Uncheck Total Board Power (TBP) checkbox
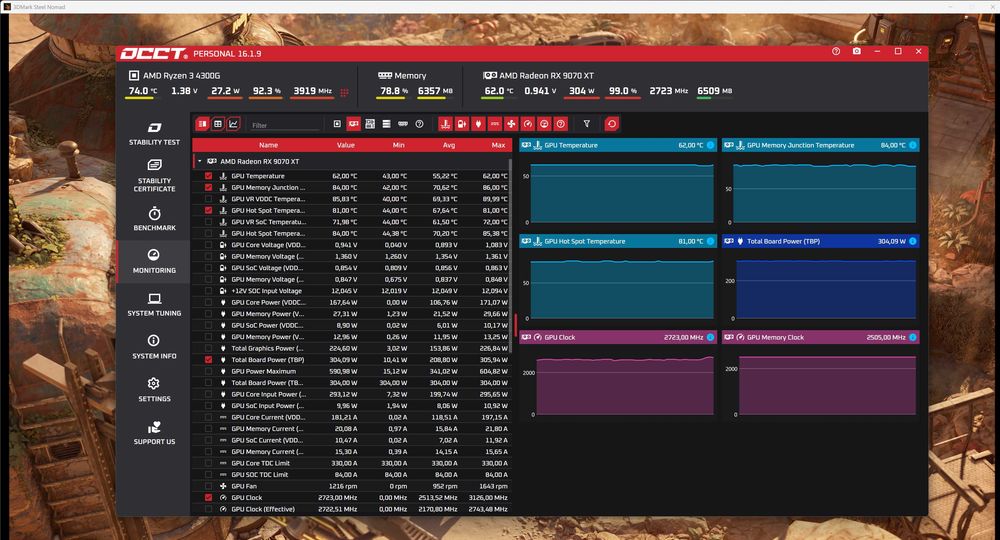The image size is (1000, 540). [209, 360]
